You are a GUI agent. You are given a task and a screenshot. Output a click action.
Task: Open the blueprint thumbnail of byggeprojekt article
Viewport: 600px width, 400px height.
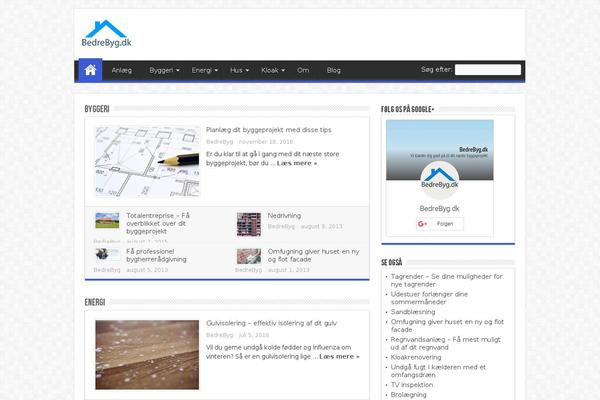[147, 162]
